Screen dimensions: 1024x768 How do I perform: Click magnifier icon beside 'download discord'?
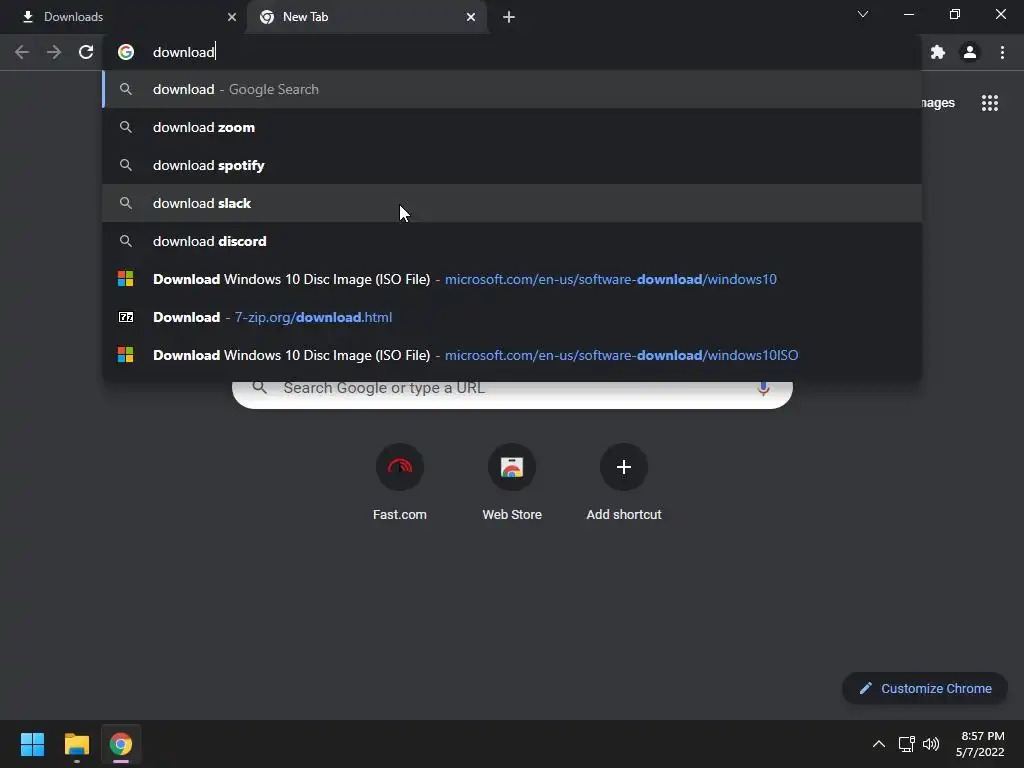(x=126, y=241)
